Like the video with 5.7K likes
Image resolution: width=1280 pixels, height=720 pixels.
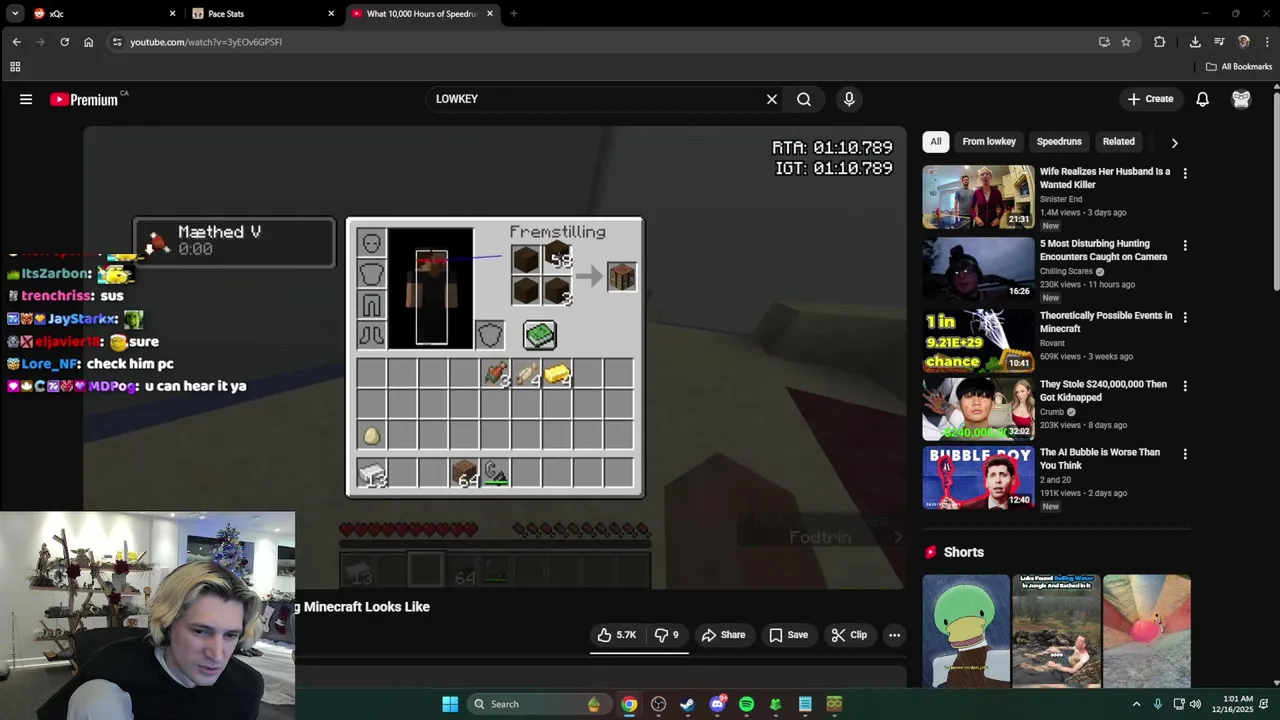[x=616, y=635]
